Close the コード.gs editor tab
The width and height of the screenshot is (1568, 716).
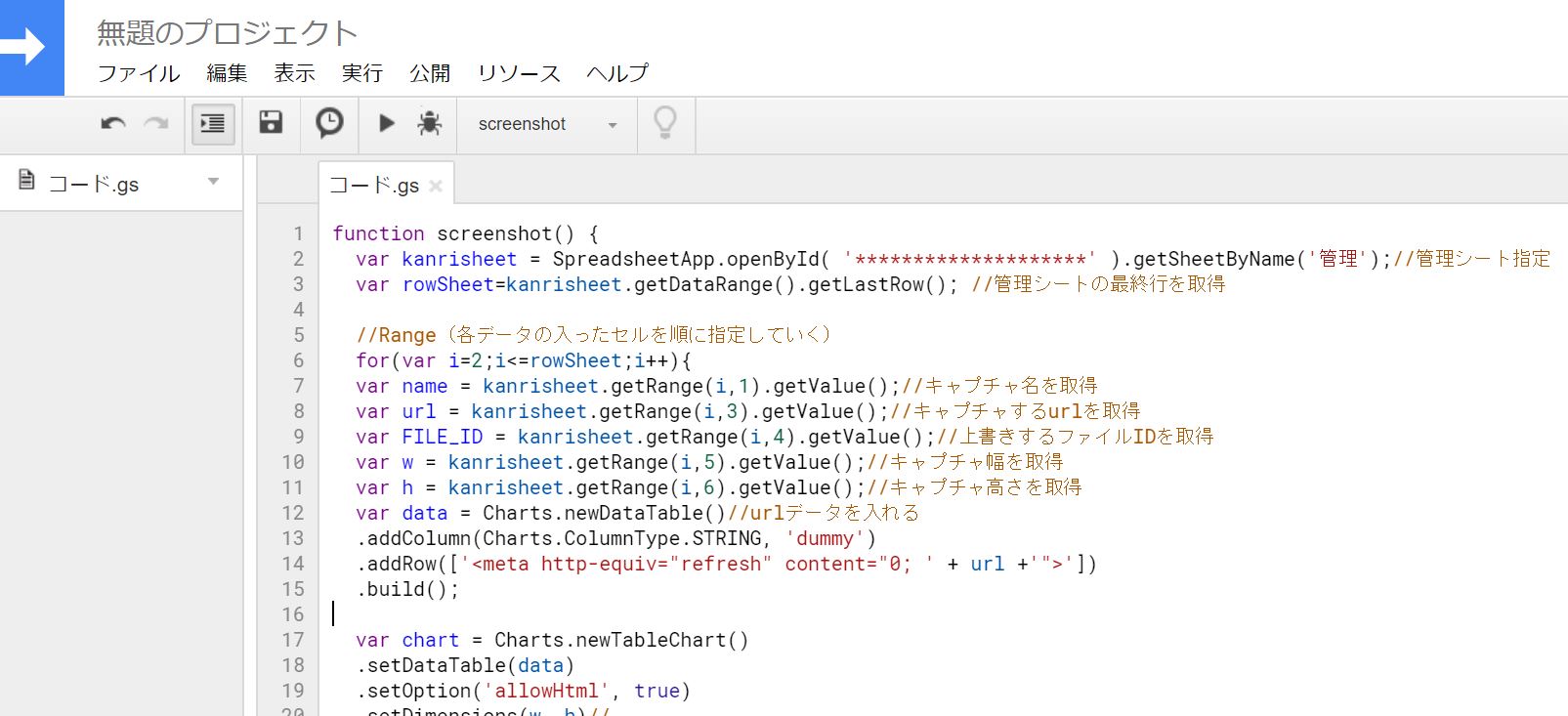pyautogui.click(x=436, y=186)
